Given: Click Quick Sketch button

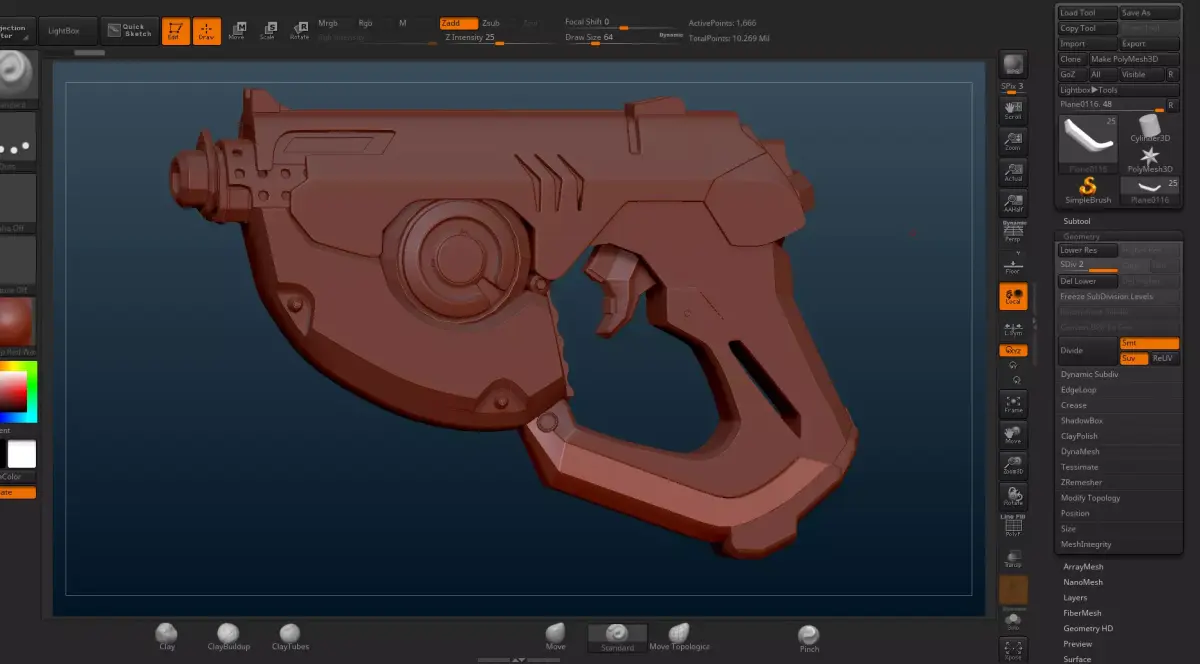Looking at the screenshot, I should point(128,31).
